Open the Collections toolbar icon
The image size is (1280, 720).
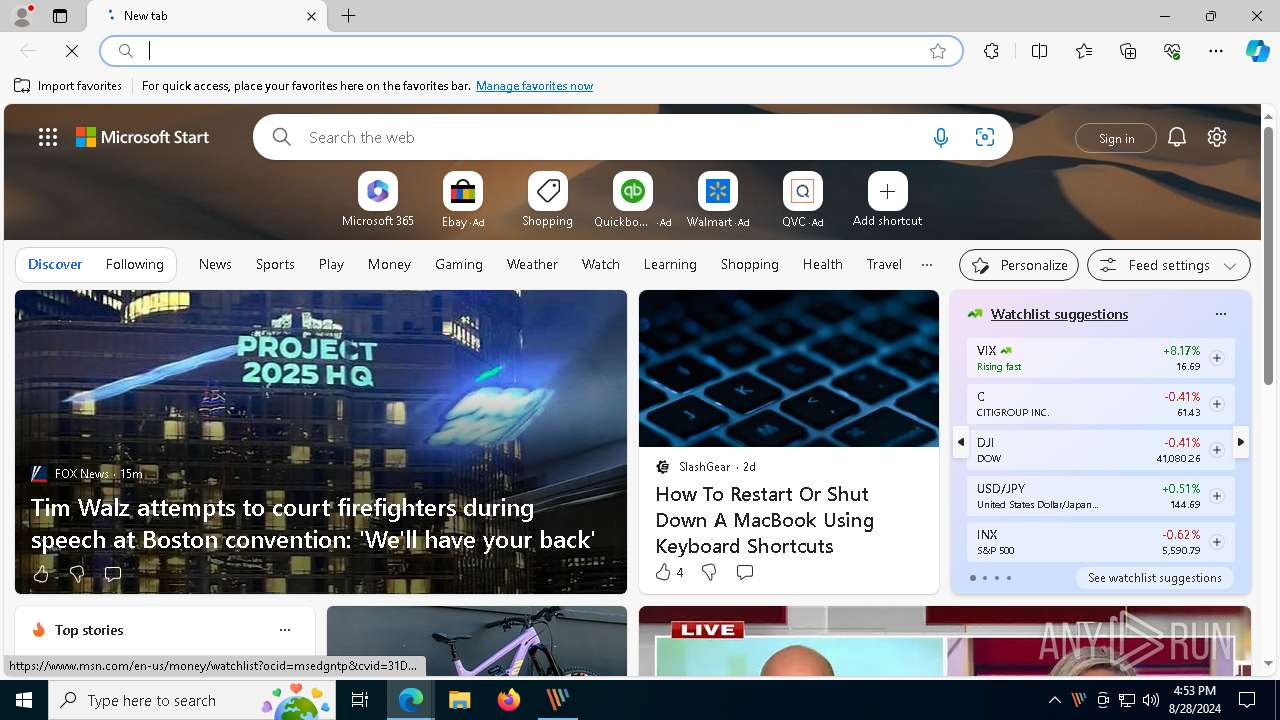click(1128, 51)
